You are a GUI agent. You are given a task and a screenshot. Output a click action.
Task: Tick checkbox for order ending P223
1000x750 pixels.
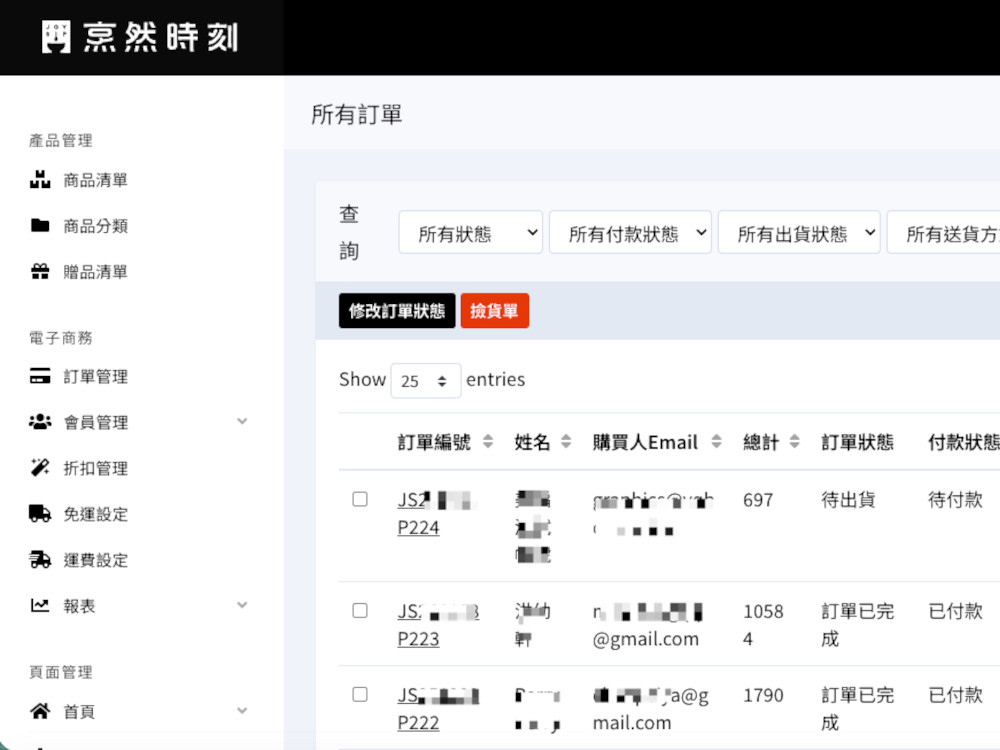click(360, 610)
